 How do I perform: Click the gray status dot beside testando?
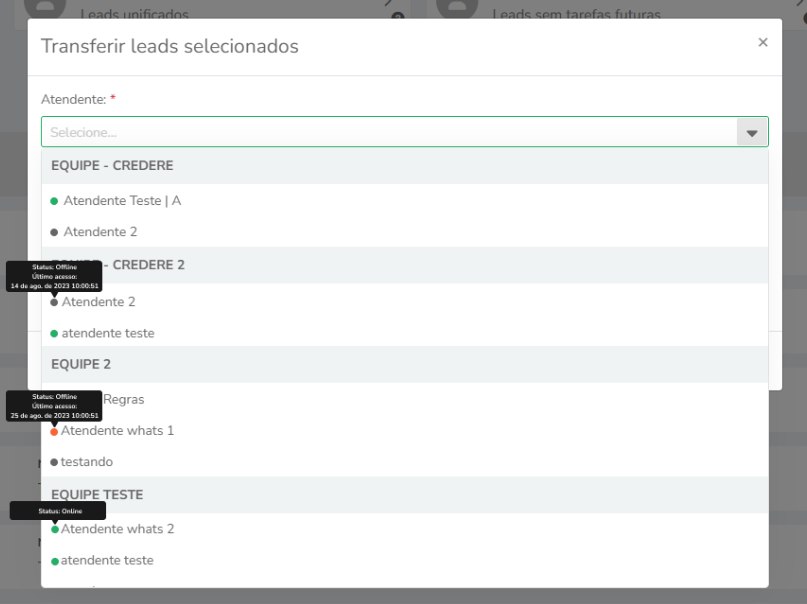tap(54, 463)
